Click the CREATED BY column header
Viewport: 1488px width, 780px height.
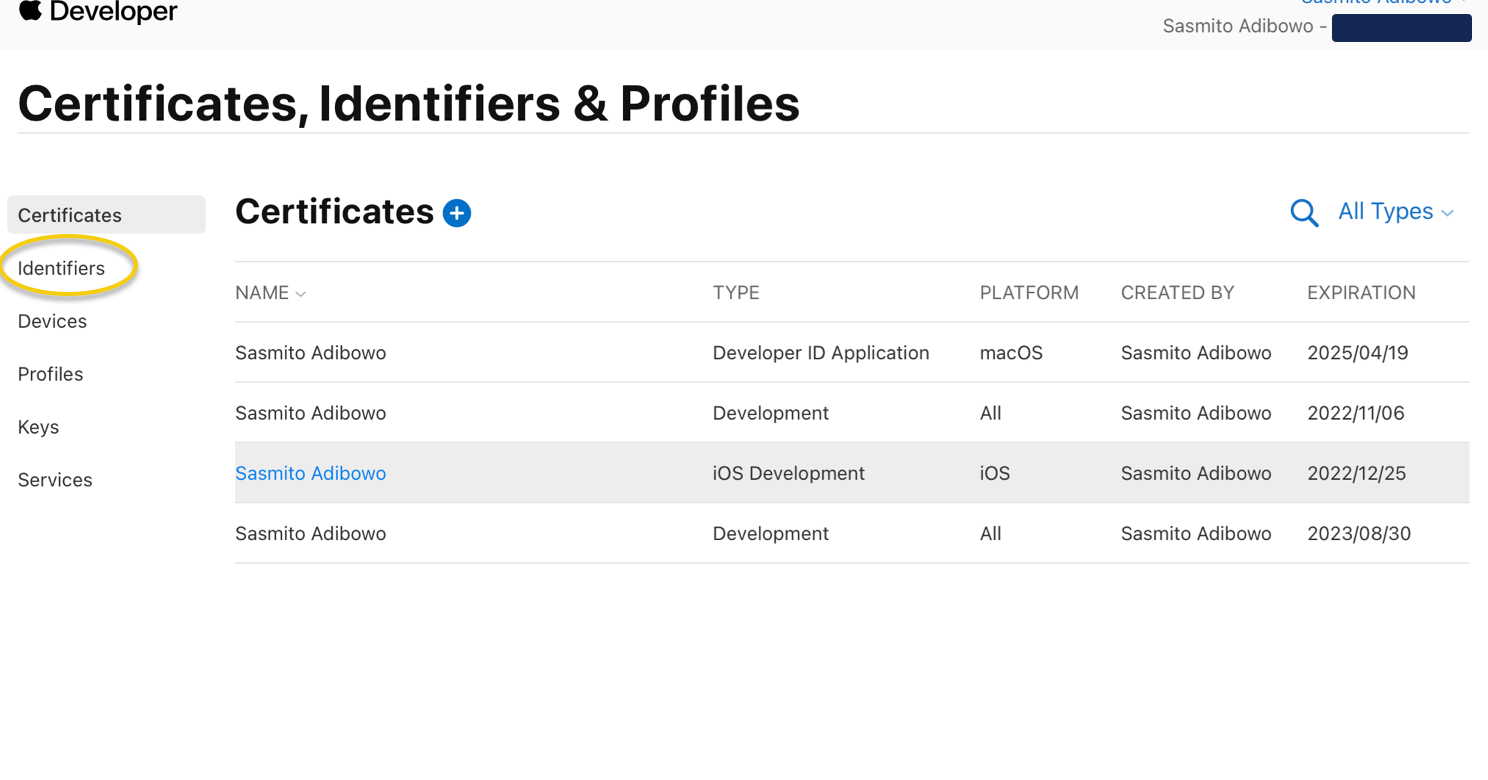pos(1177,293)
